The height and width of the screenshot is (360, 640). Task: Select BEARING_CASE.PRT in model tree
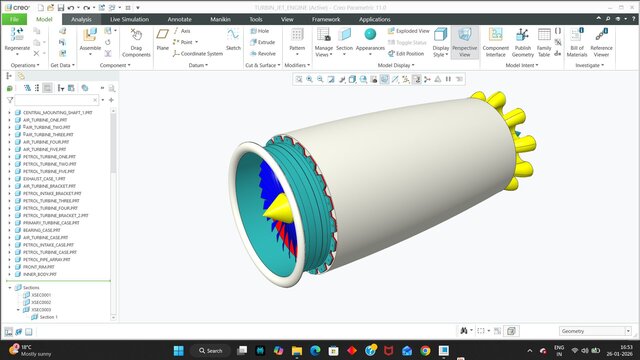tap(42, 230)
